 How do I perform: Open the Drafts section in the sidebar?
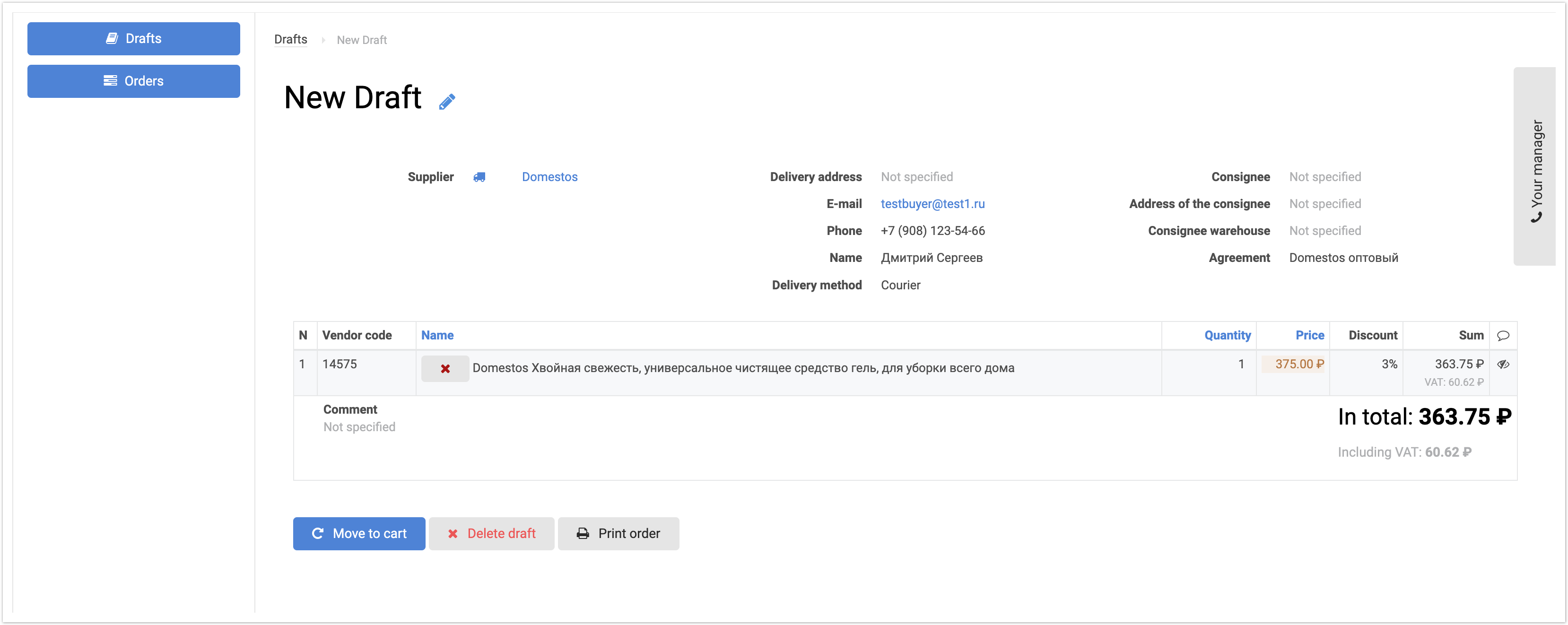click(x=133, y=39)
